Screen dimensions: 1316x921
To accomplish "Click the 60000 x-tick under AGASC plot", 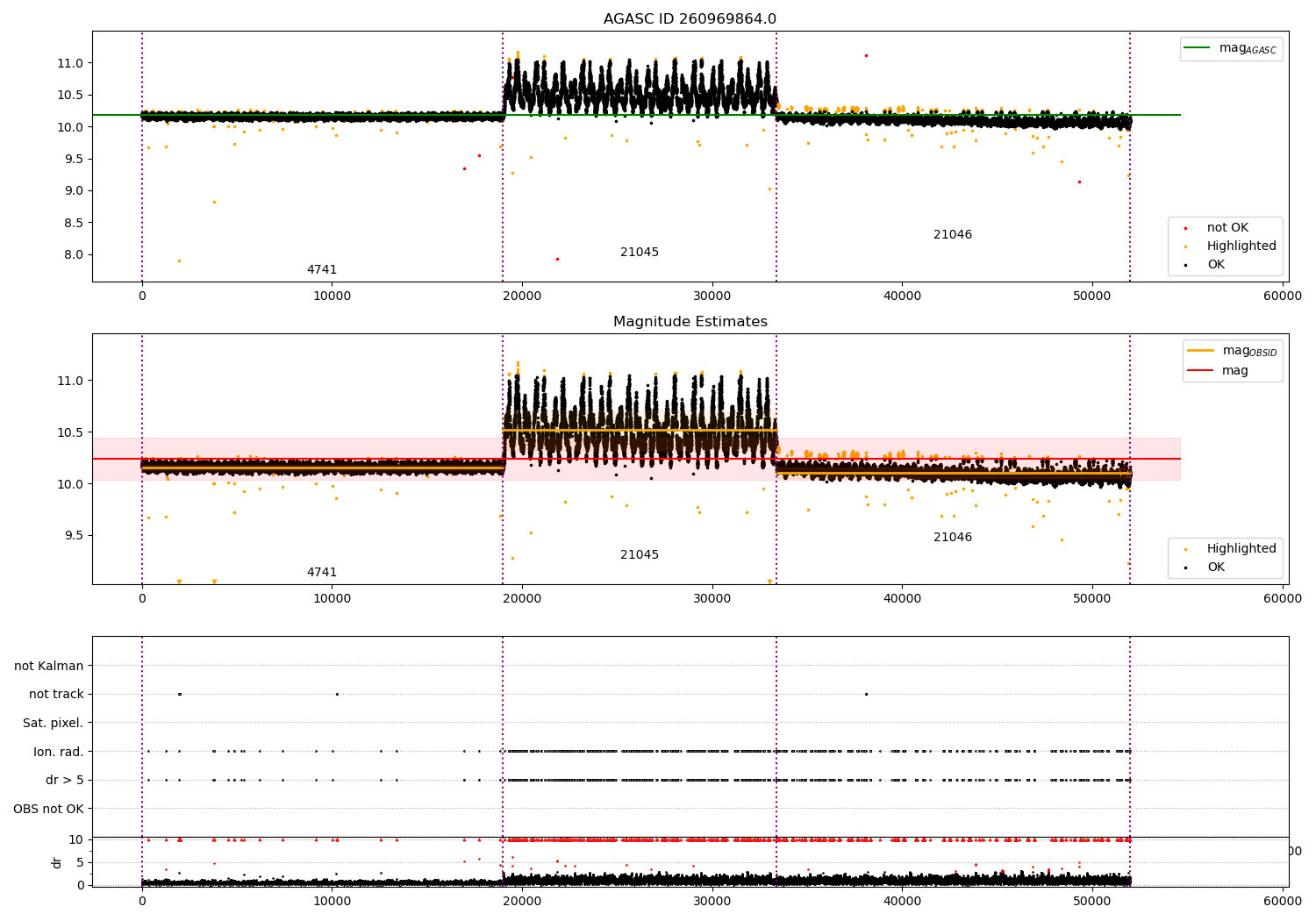I will 1283,296.
